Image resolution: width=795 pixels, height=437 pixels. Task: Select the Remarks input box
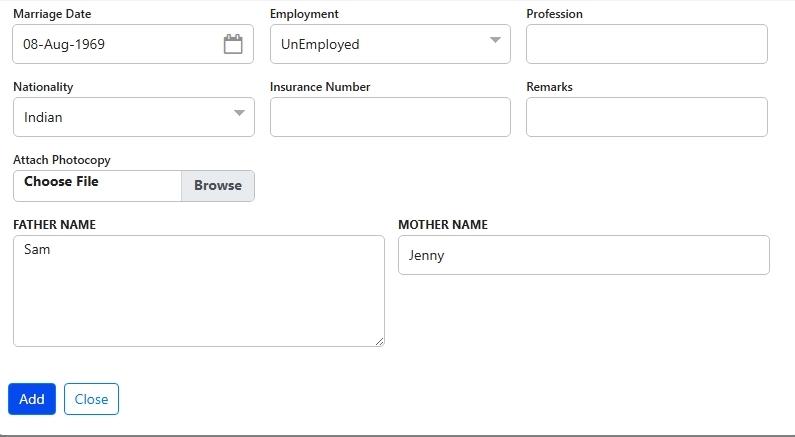pos(646,117)
